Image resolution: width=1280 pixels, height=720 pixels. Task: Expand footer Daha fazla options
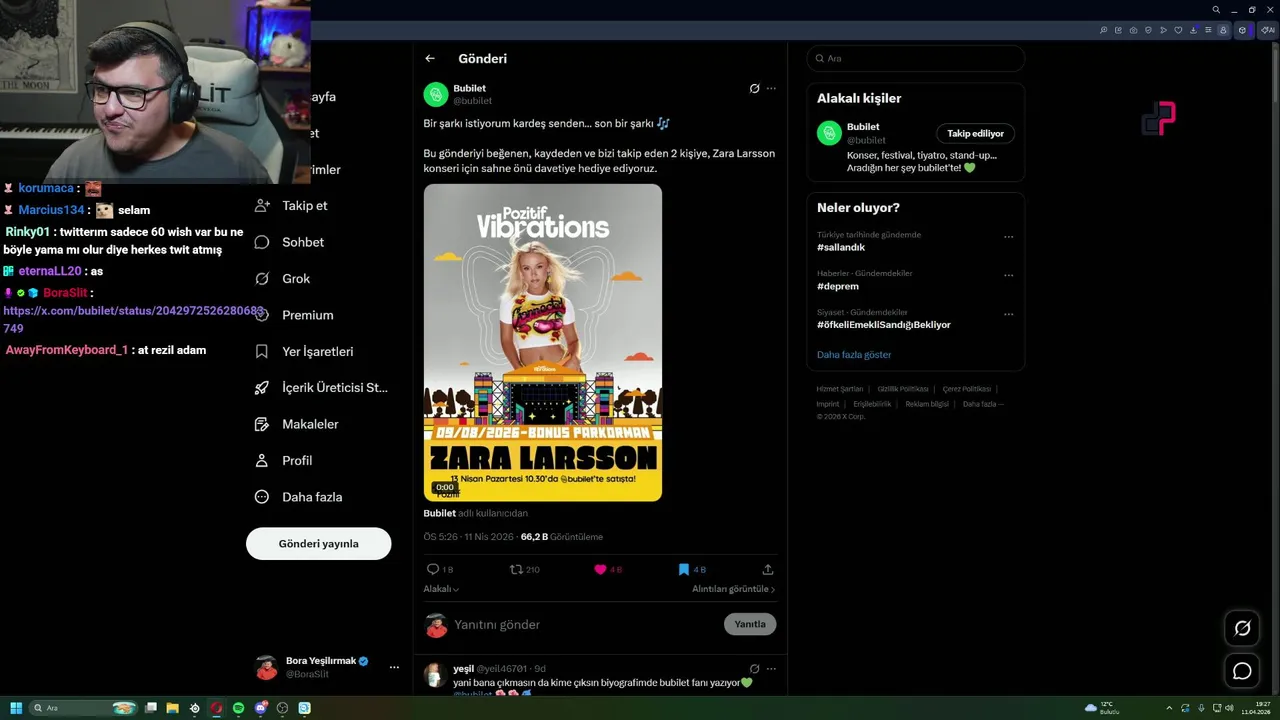[x=982, y=404]
